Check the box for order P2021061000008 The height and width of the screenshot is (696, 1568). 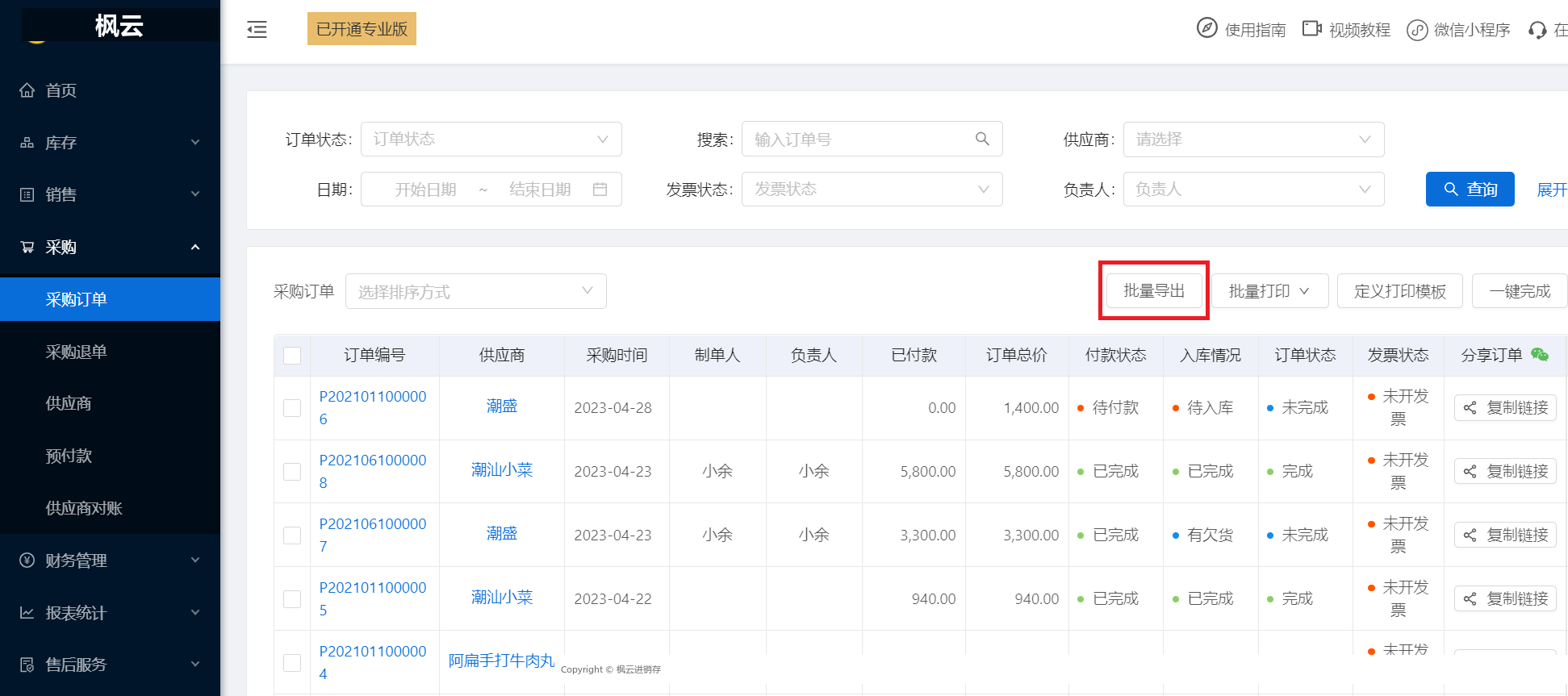click(292, 472)
